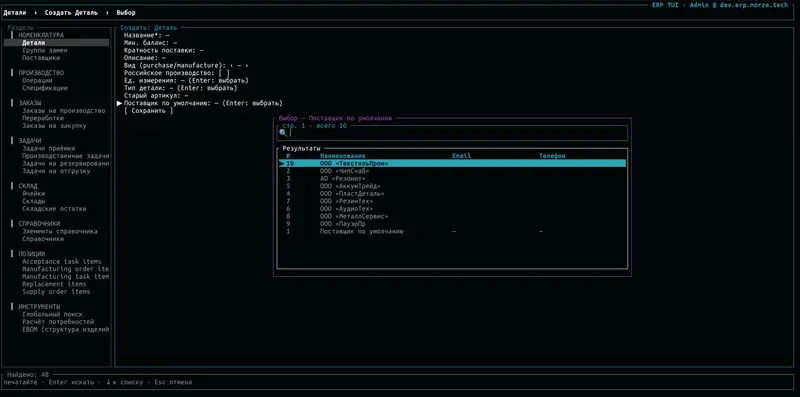Select supplier АО «Резонит»
This screenshot has width=800, height=397.
[x=452, y=179]
